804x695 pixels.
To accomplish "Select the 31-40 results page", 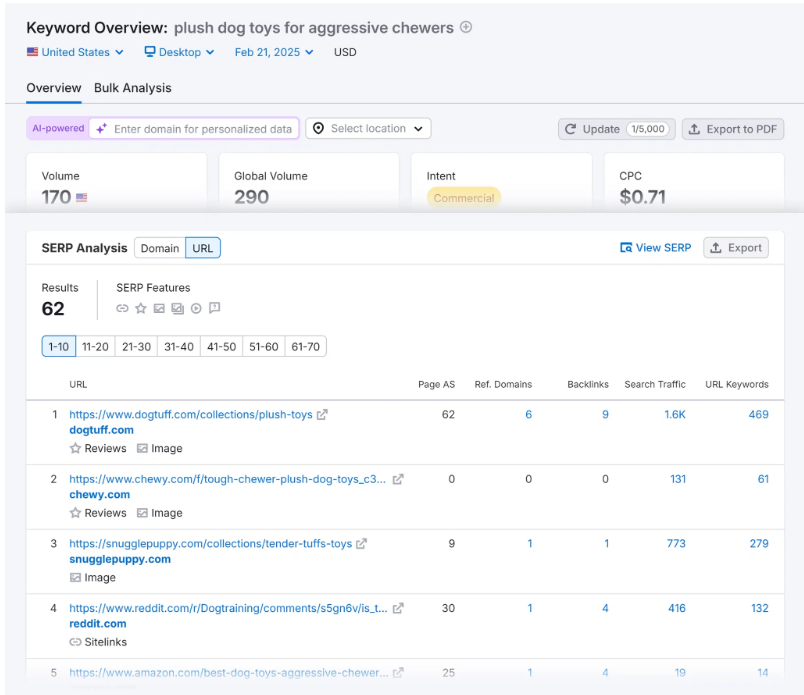I will pyautogui.click(x=179, y=347).
